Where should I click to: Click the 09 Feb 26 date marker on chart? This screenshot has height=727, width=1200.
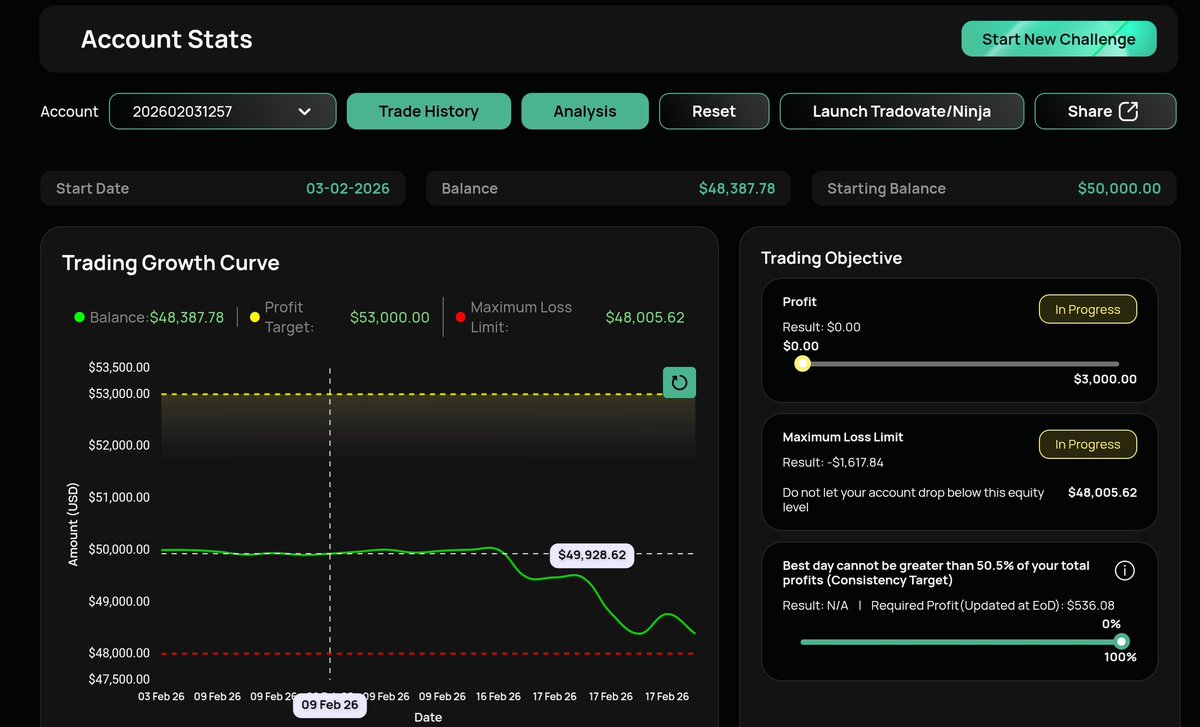pos(330,705)
